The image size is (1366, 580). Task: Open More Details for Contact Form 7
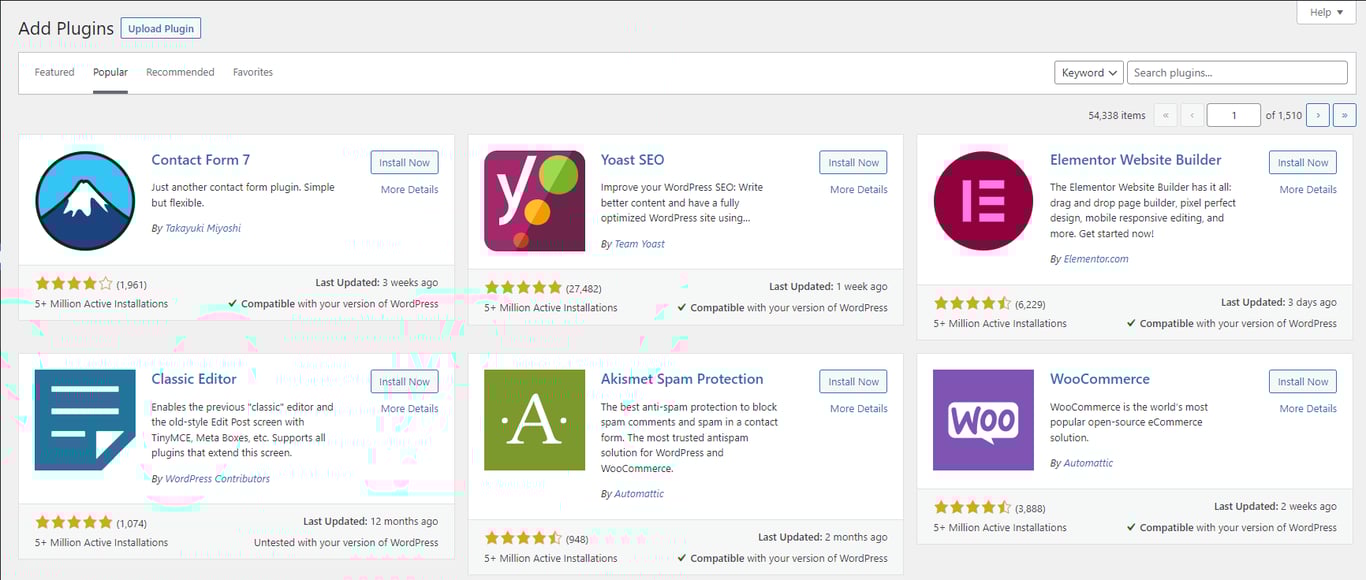tap(408, 189)
